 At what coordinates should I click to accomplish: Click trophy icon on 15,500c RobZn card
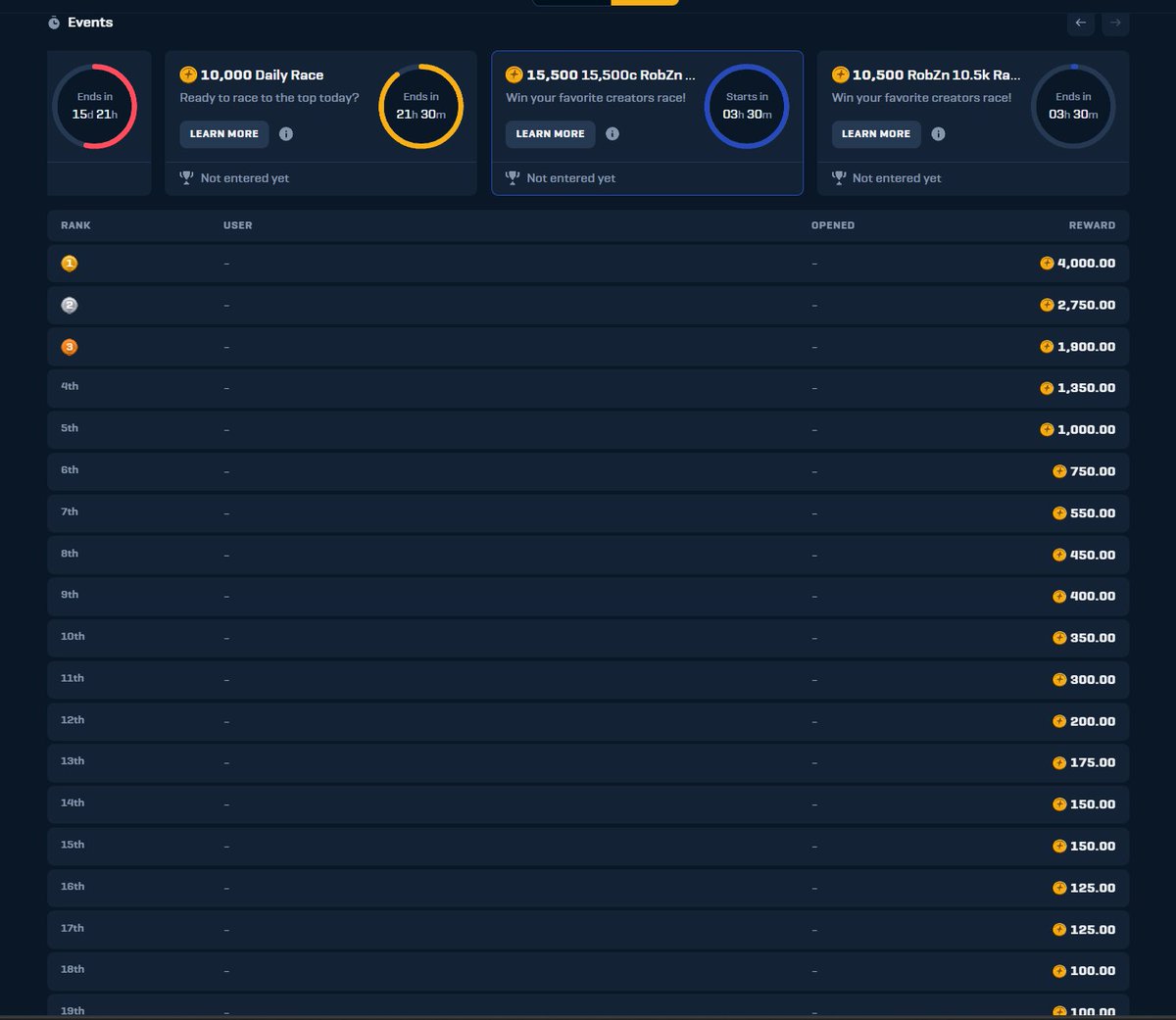click(x=513, y=177)
